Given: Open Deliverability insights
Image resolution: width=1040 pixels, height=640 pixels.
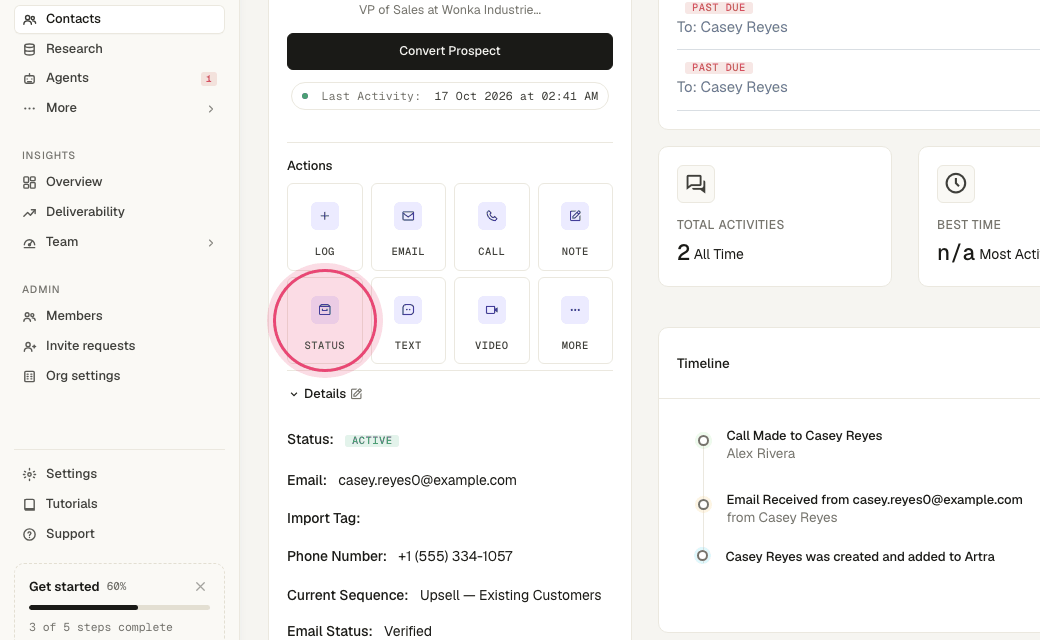Looking at the screenshot, I should (x=119, y=212).
